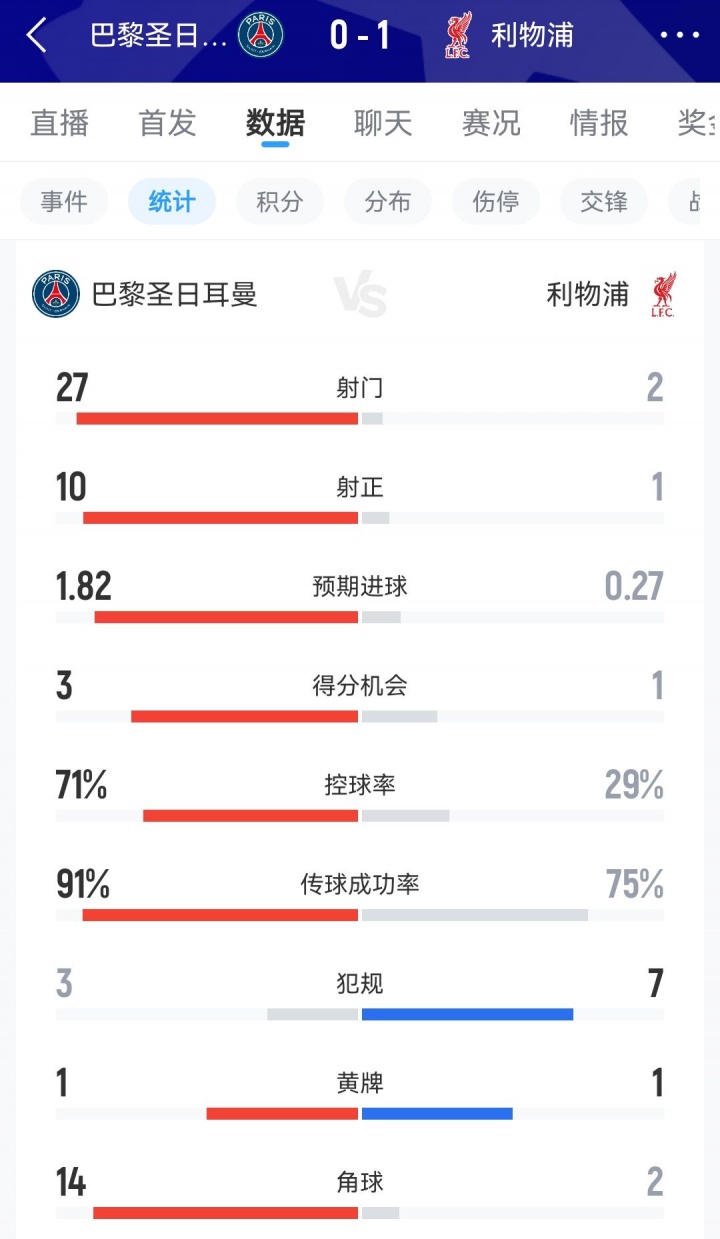Viewport: 720px width, 1239px height.
Task: Open the more options (…) menu
Action: (x=679, y=35)
